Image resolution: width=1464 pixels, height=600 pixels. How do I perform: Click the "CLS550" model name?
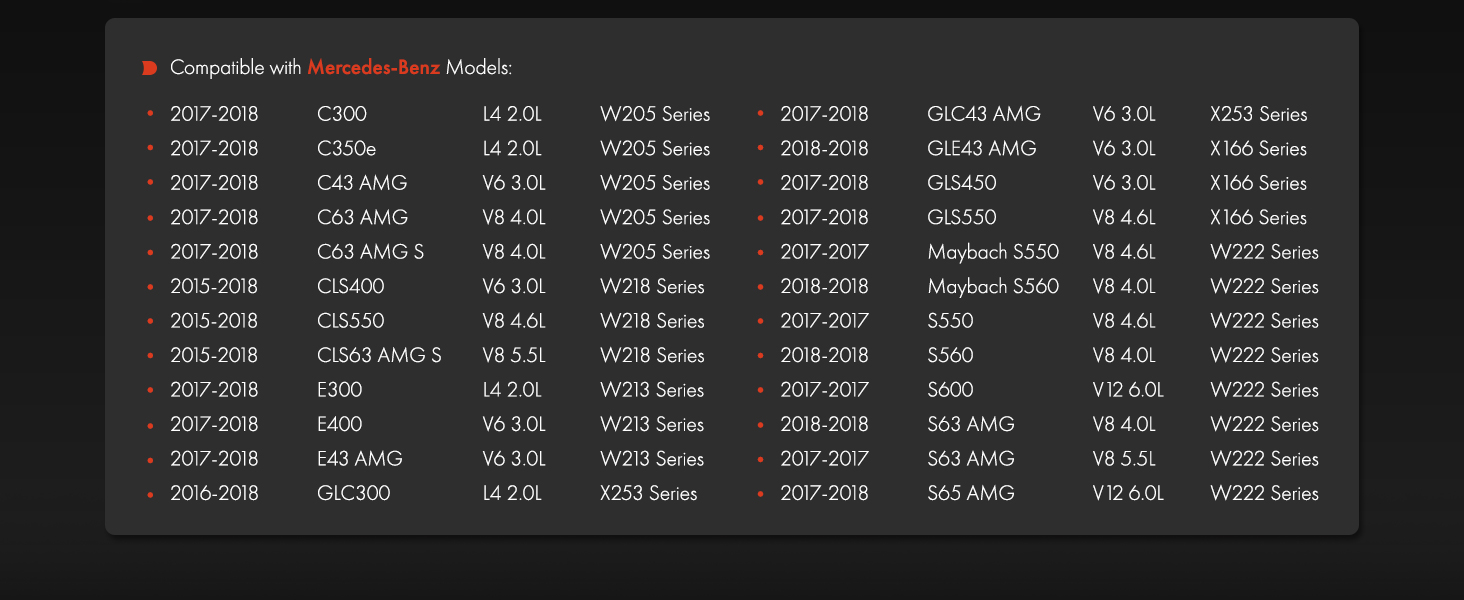[x=351, y=321]
